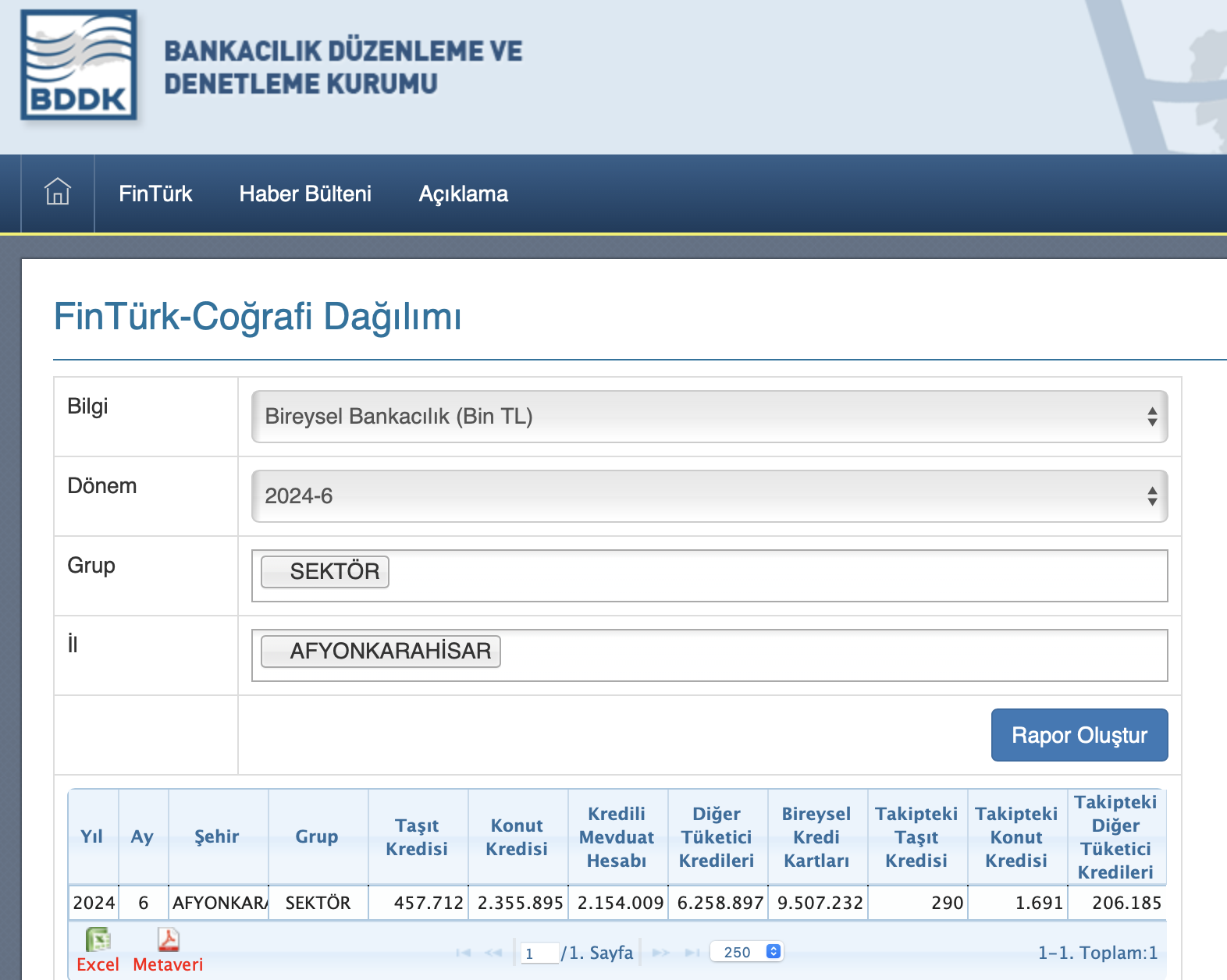Image resolution: width=1227 pixels, height=980 pixels.
Task: Go to the previous page arrow
Action: click(x=493, y=953)
